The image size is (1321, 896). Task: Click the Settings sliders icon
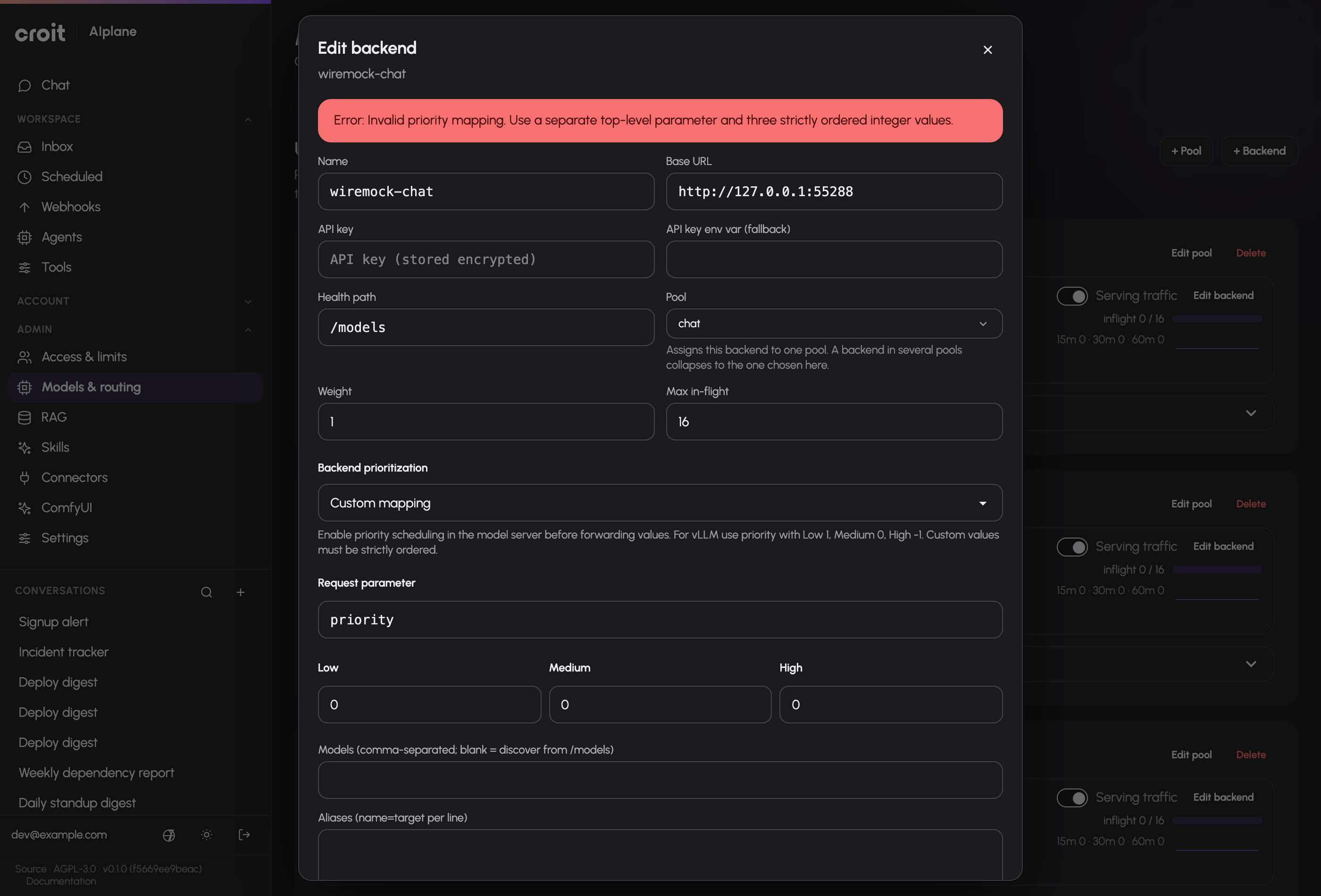[x=24, y=538]
